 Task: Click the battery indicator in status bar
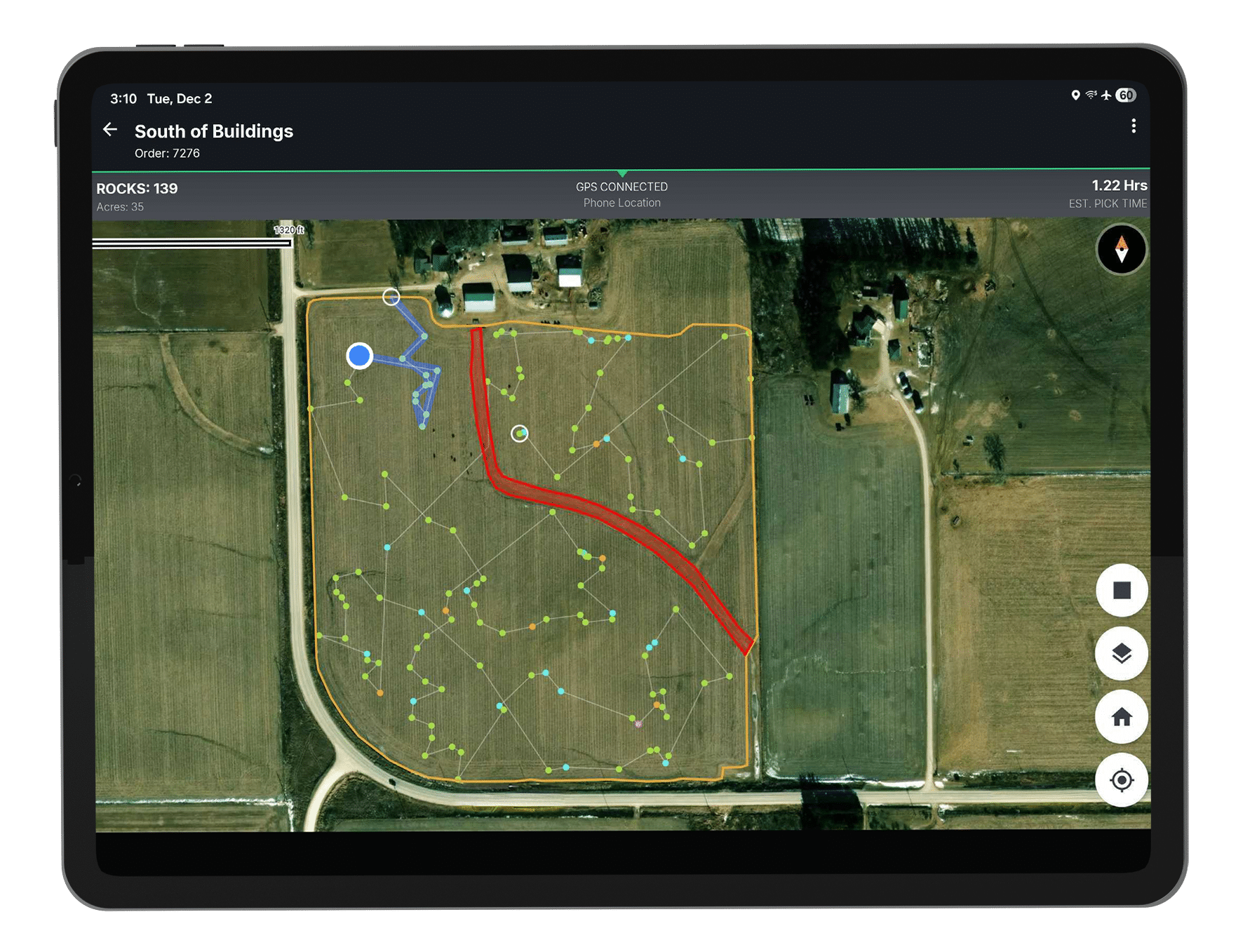(x=1126, y=95)
